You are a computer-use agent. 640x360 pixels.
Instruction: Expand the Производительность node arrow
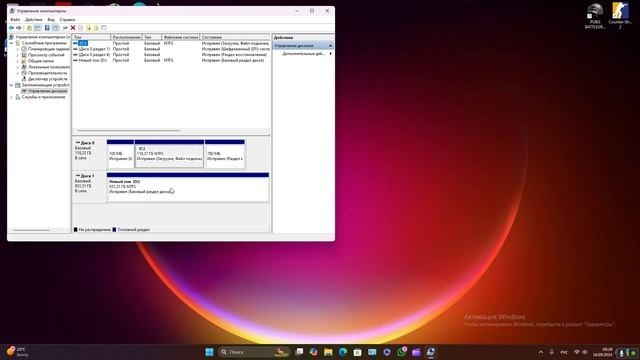click(18, 73)
